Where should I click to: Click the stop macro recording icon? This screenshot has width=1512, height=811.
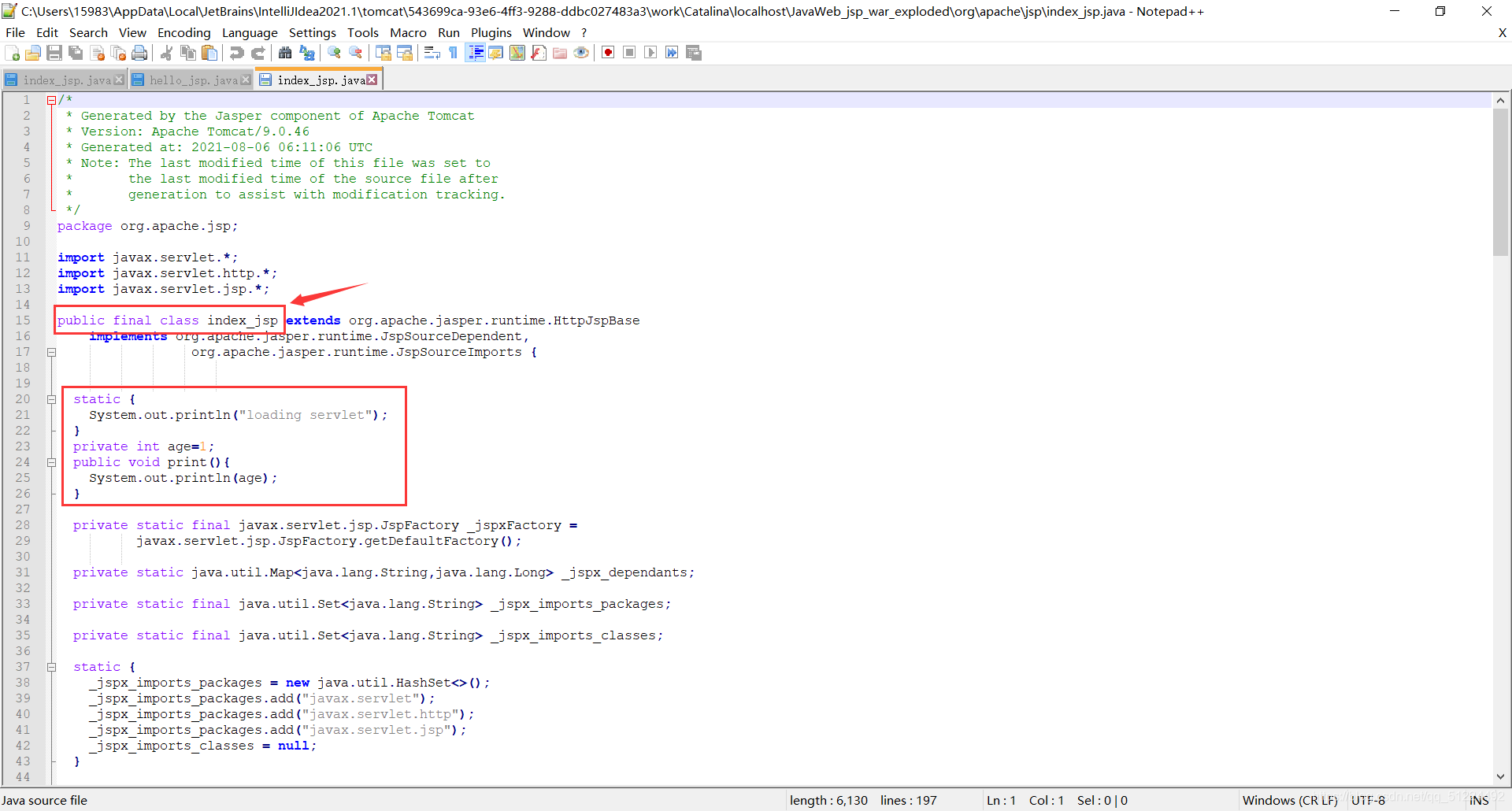[x=629, y=53]
